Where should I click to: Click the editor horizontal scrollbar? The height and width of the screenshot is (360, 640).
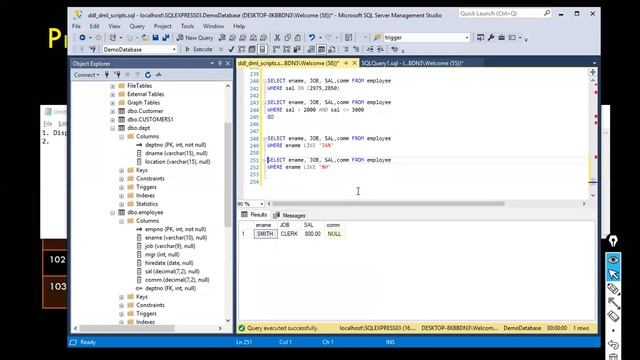pyautogui.click(x=388, y=204)
